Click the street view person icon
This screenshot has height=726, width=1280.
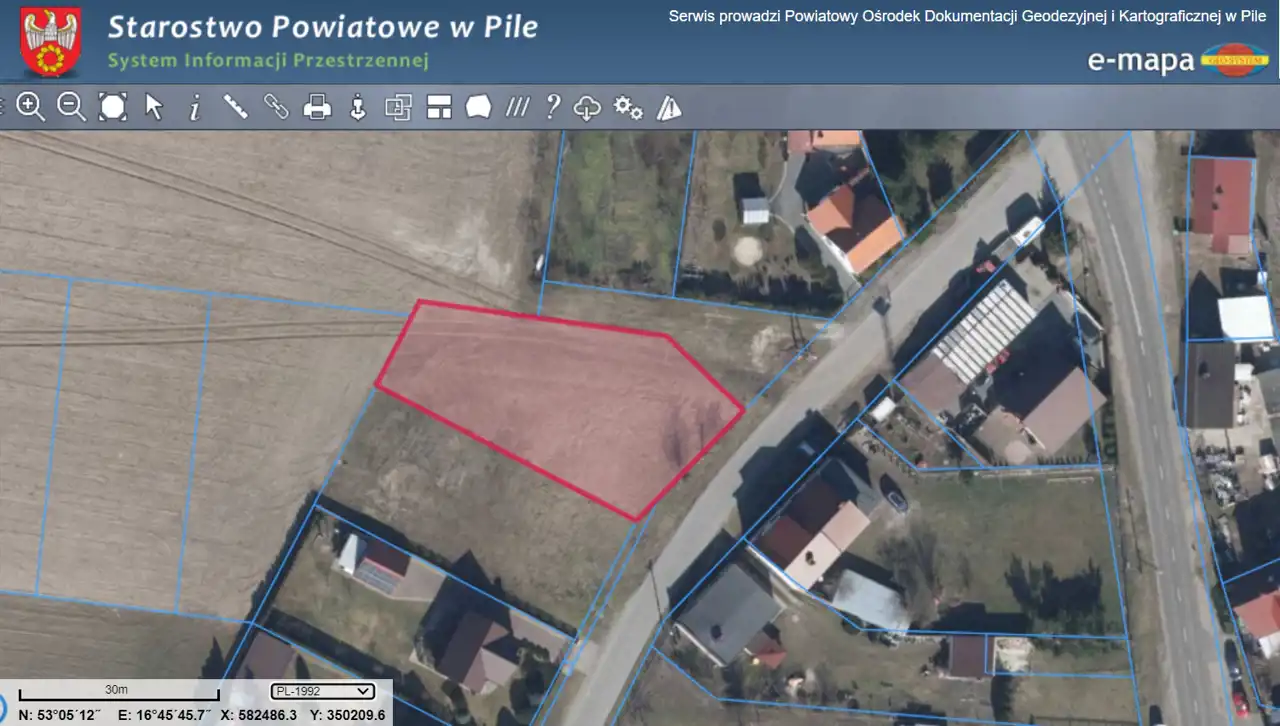pyautogui.click(x=358, y=107)
